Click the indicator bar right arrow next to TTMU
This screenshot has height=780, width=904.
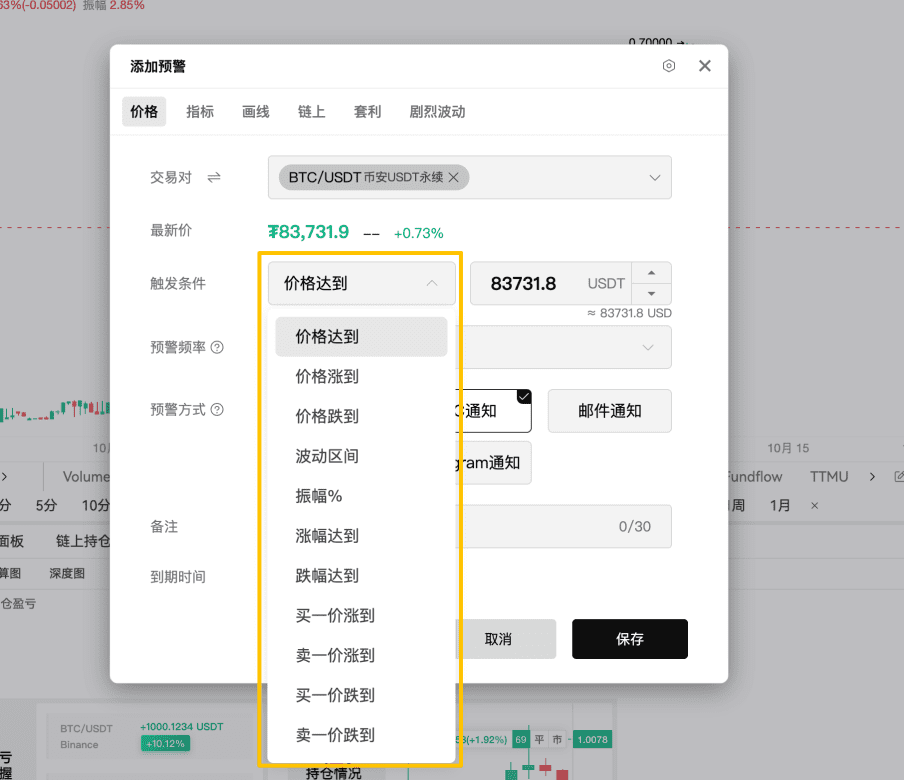[872, 477]
